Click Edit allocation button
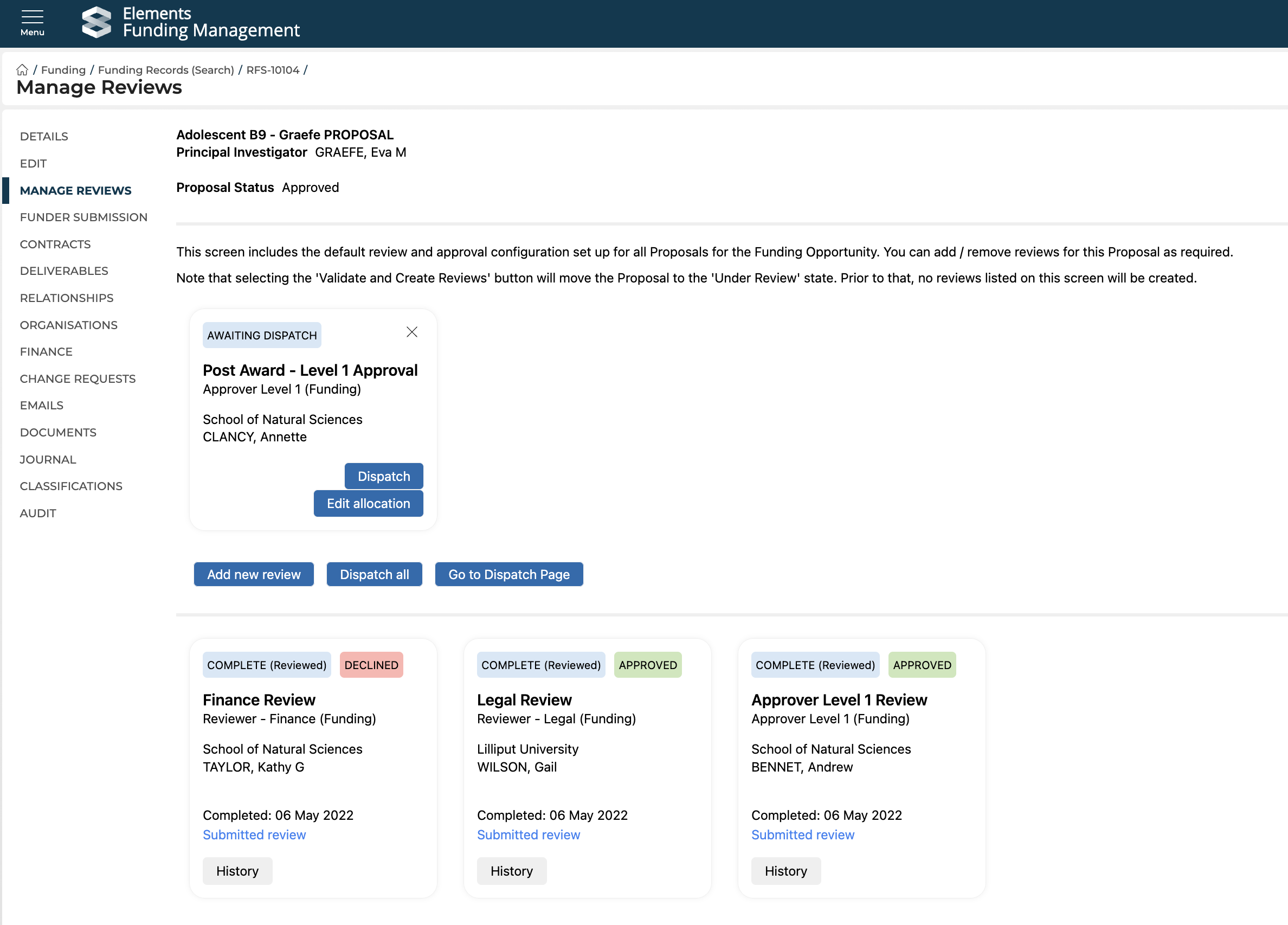1288x925 pixels. [368, 503]
